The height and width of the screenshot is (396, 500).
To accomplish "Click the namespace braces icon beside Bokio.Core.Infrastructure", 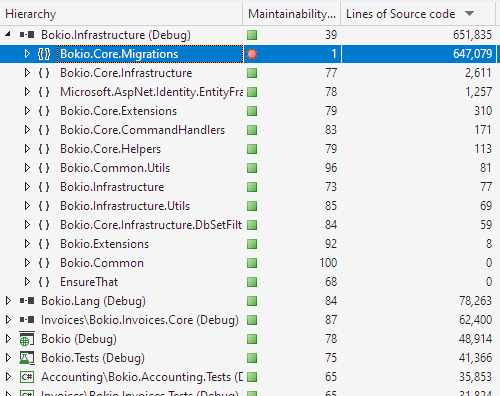I will click(x=44, y=73).
